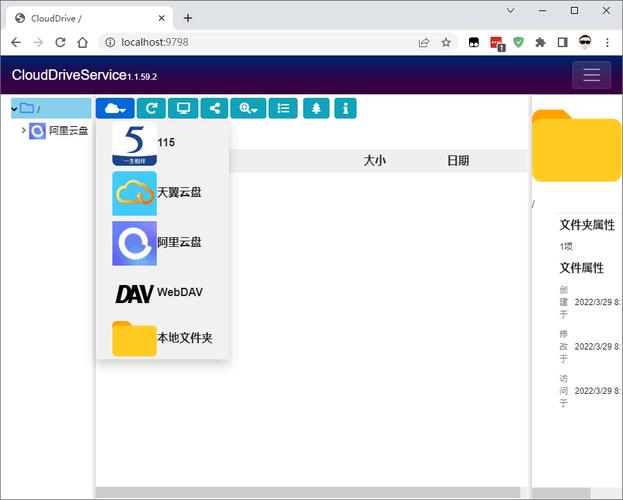
Task: Reload the browser page
Action: point(60,42)
